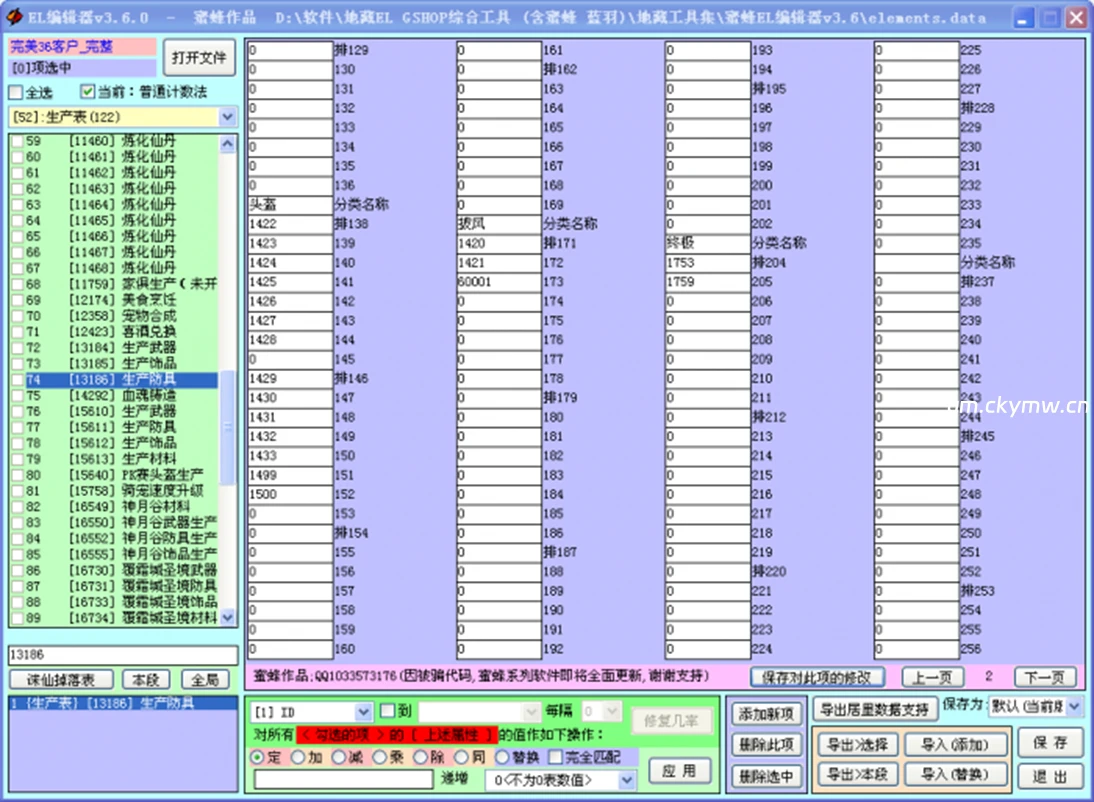Image resolution: width=1094 pixels, height=802 pixels.
Task: Uncheck the 当前:普通计数法 checkbox
Action: click(x=87, y=91)
